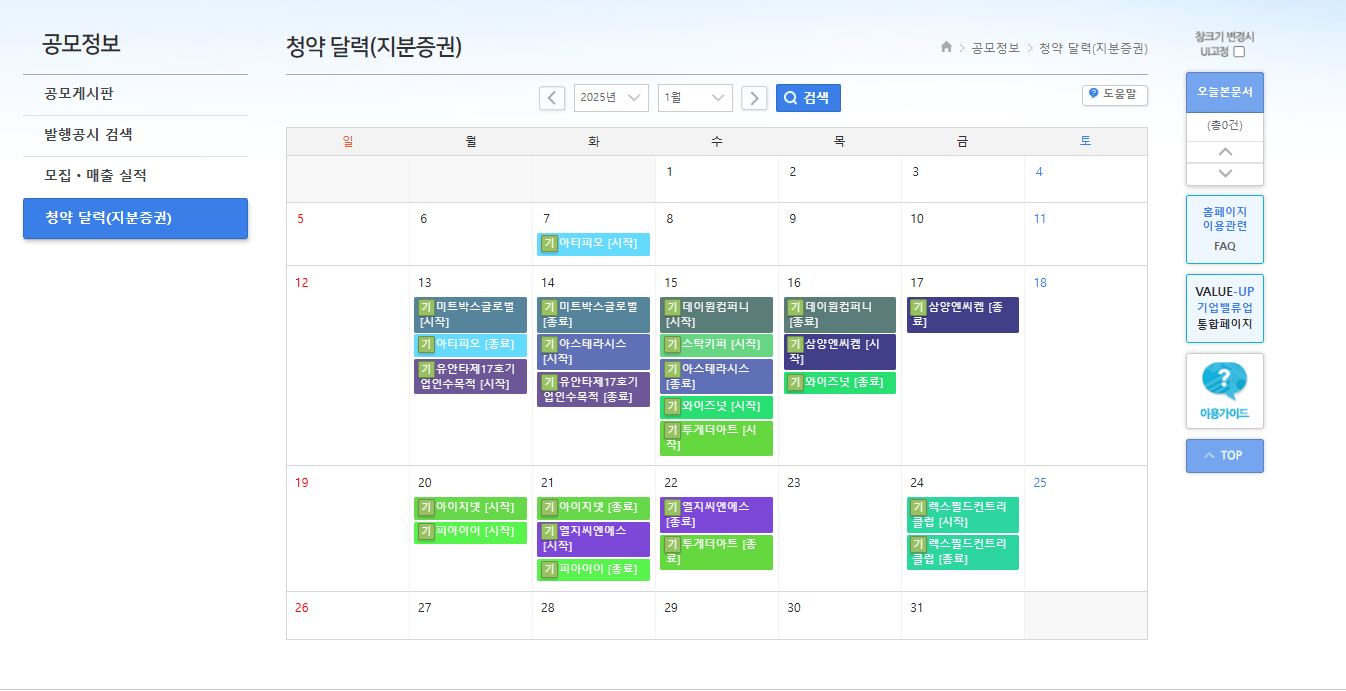Screen dimensions: 1346x691
Task: Toggle the 창크기 변경시 UI고정 checkbox
Action: [1239, 51]
